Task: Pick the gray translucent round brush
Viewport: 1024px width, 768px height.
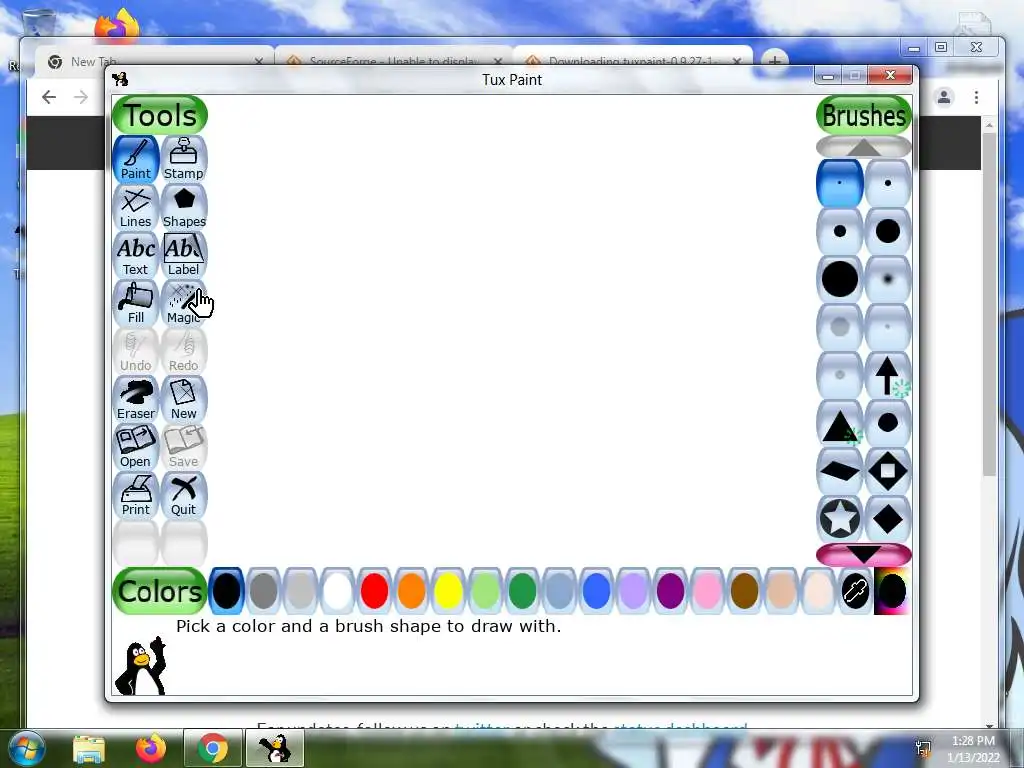Action: (x=840, y=327)
